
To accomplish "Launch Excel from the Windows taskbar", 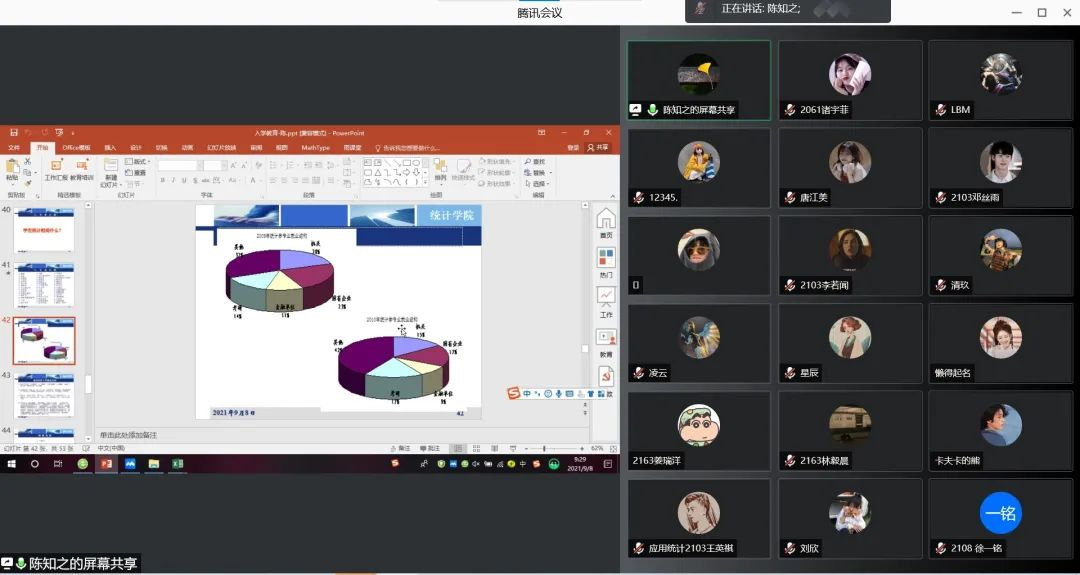I will tap(178, 464).
